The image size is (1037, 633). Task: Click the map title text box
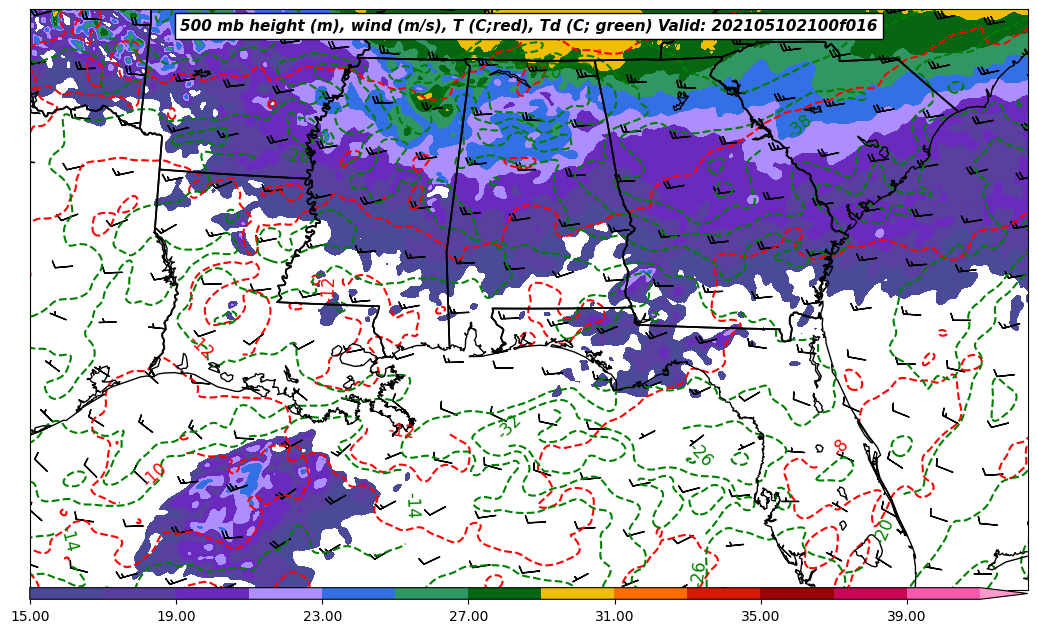528,26
